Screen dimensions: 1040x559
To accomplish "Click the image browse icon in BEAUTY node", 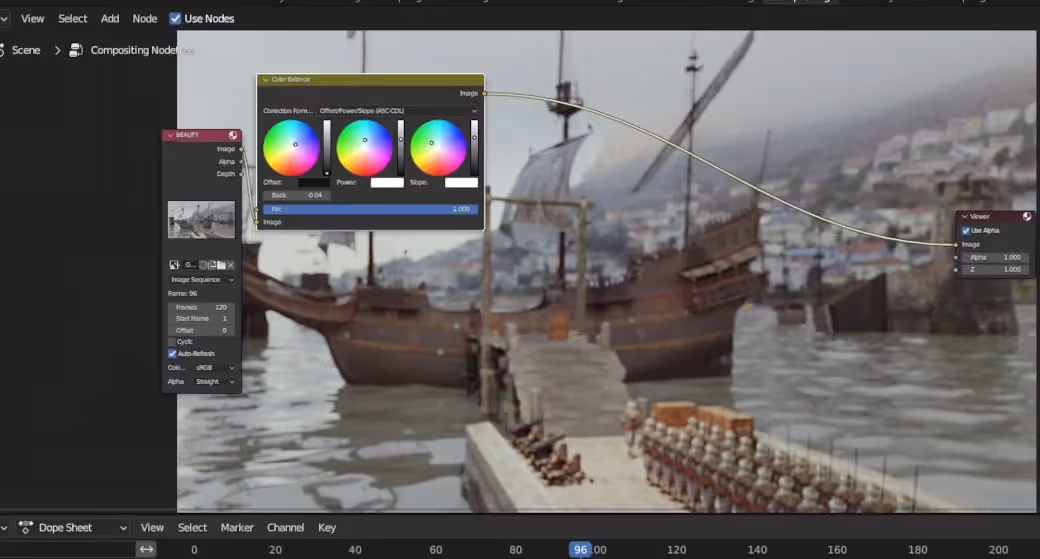I will [x=174, y=265].
